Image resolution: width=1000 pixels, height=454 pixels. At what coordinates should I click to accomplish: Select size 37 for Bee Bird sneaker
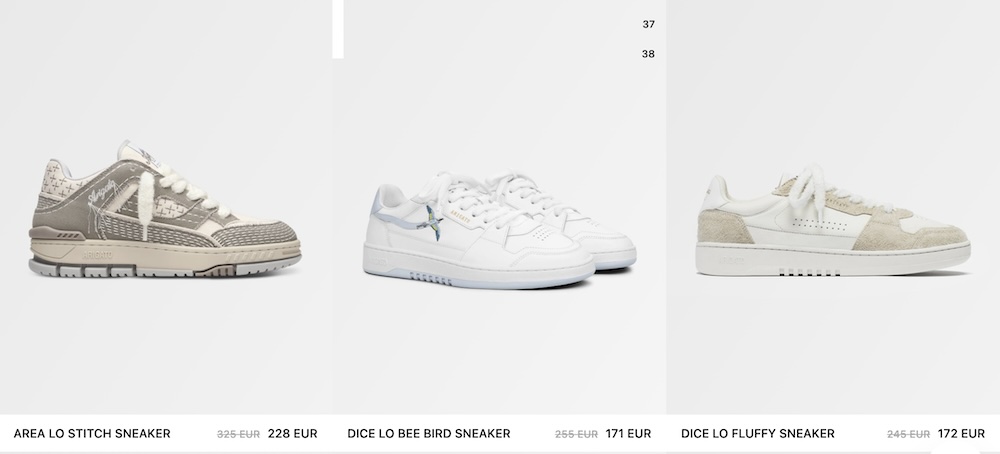(x=648, y=24)
